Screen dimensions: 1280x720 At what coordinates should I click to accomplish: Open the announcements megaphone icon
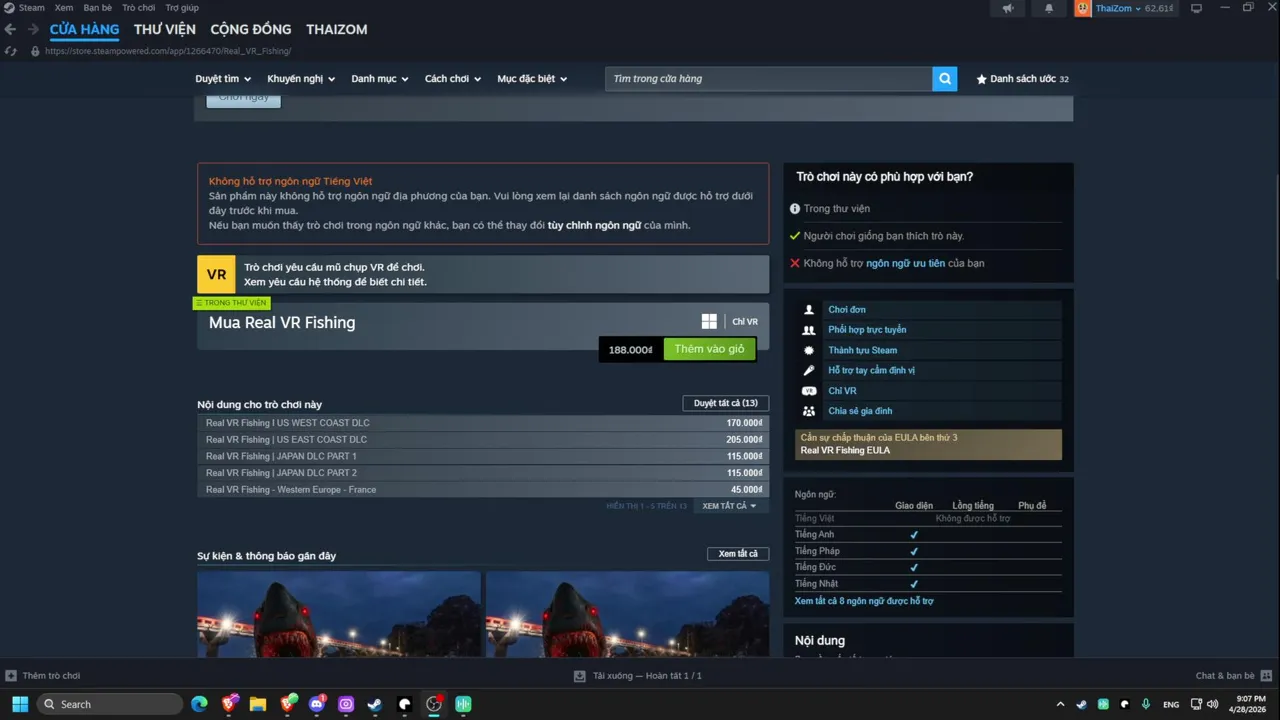1008,8
